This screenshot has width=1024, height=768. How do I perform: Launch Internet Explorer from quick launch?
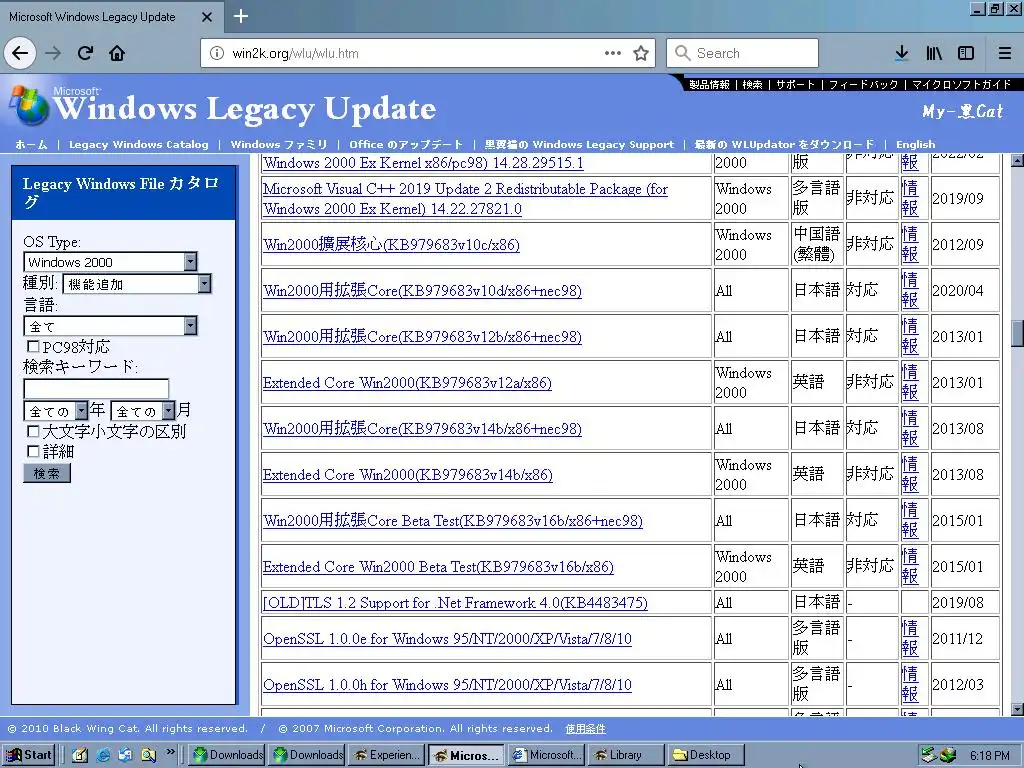(103, 755)
